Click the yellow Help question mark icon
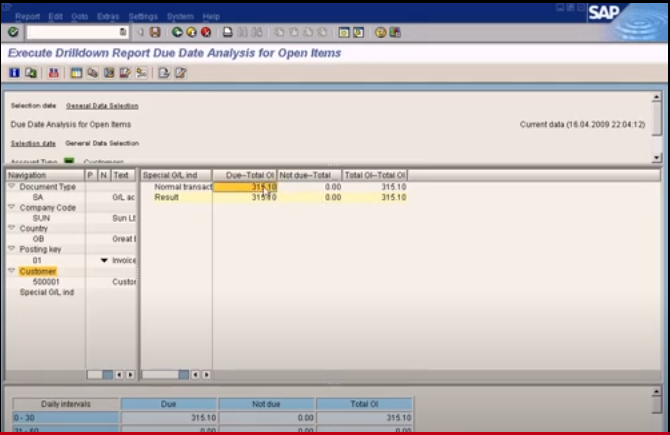 [380, 32]
